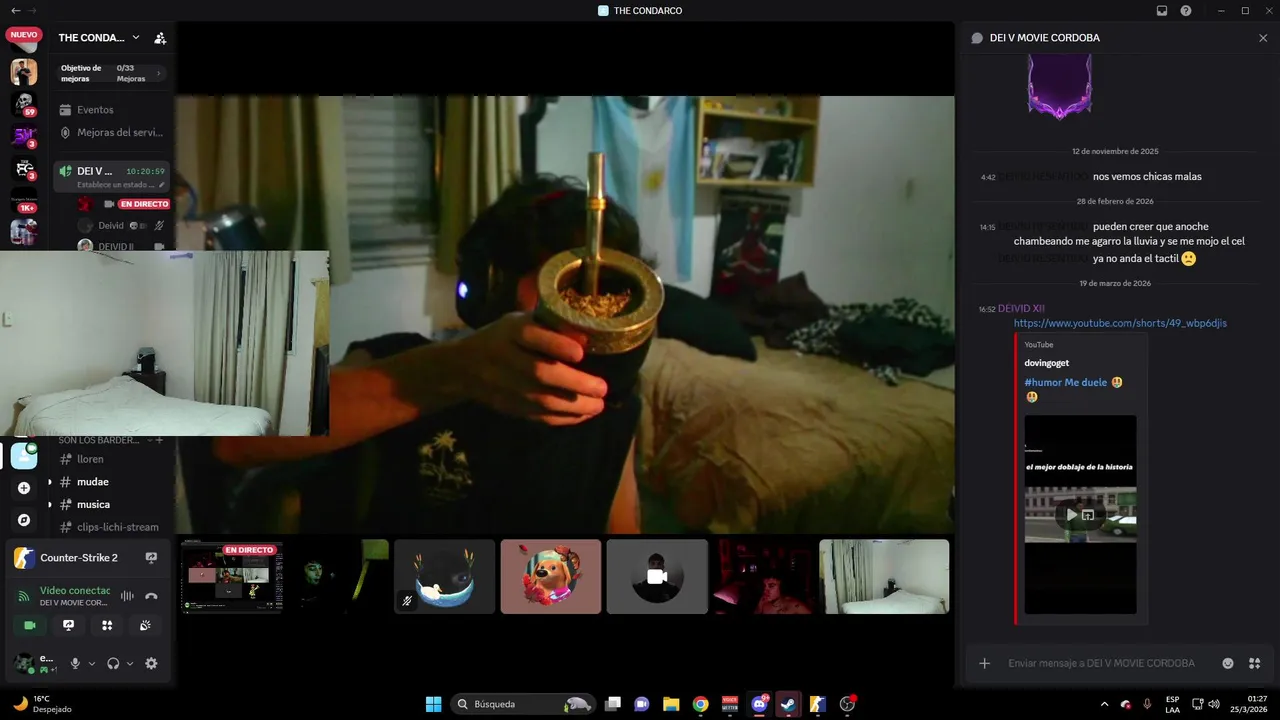Open Mejoras del servidor item

(x=111, y=132)
